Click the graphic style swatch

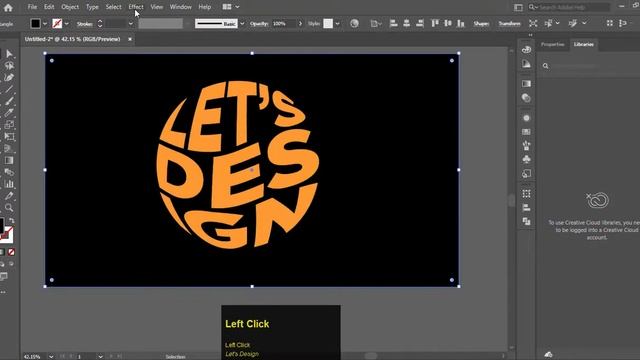(x=328, y=24)
